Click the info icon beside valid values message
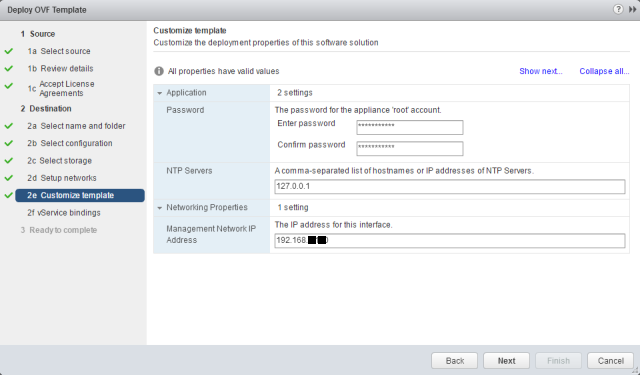Viewport: 640px width, 375px height. [x=159, y=71]
